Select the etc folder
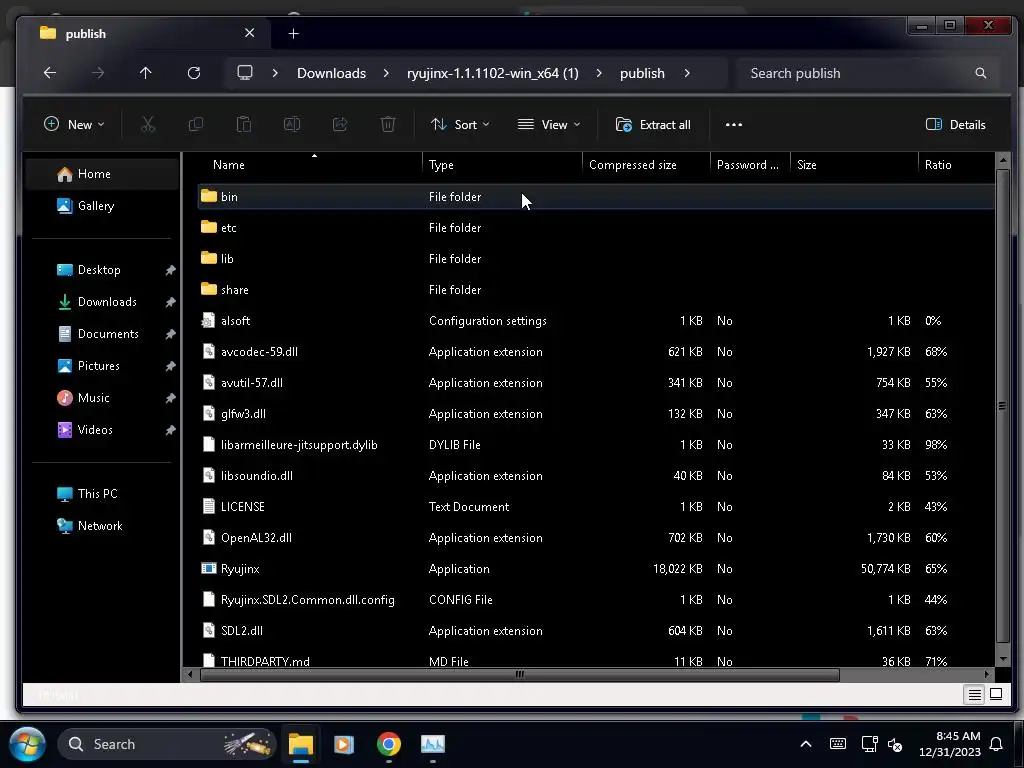 pos(596,228)
